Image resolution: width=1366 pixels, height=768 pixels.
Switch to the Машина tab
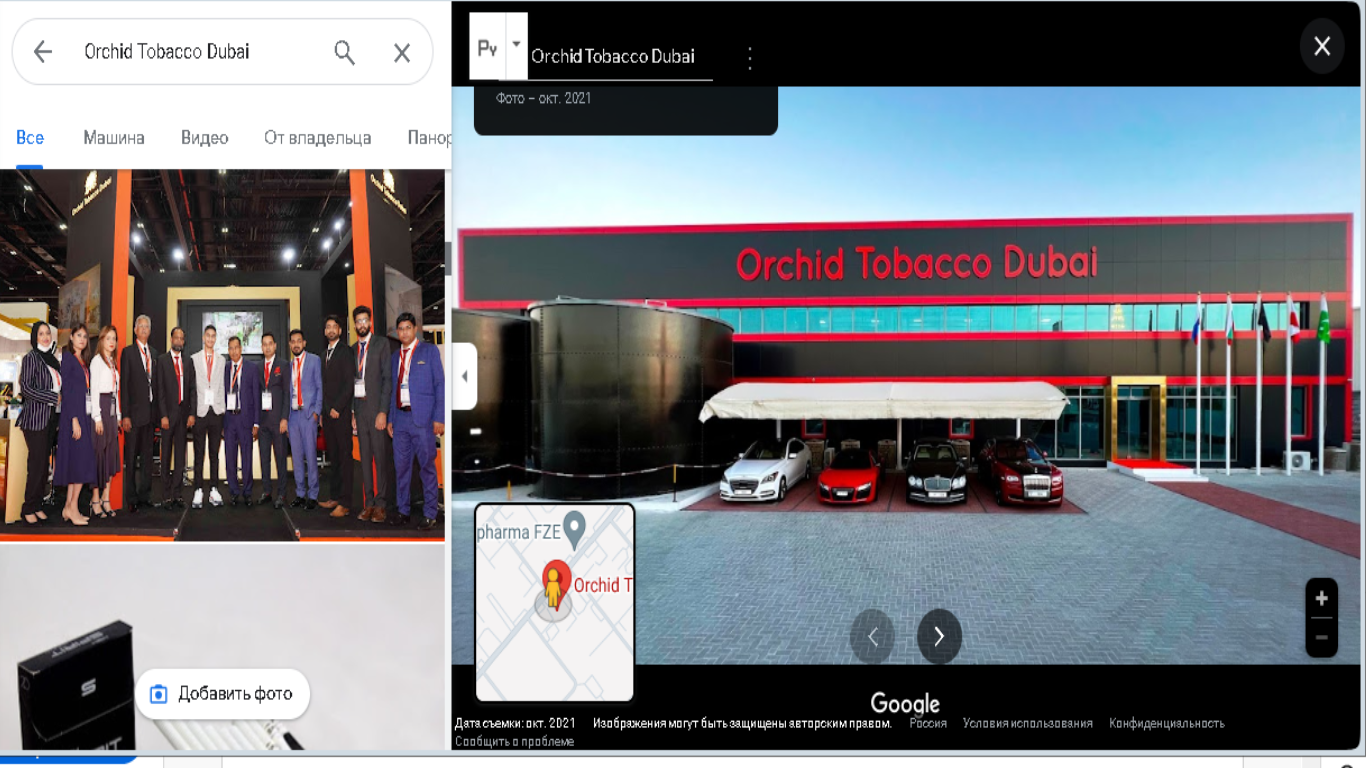(x=114, y=138)
